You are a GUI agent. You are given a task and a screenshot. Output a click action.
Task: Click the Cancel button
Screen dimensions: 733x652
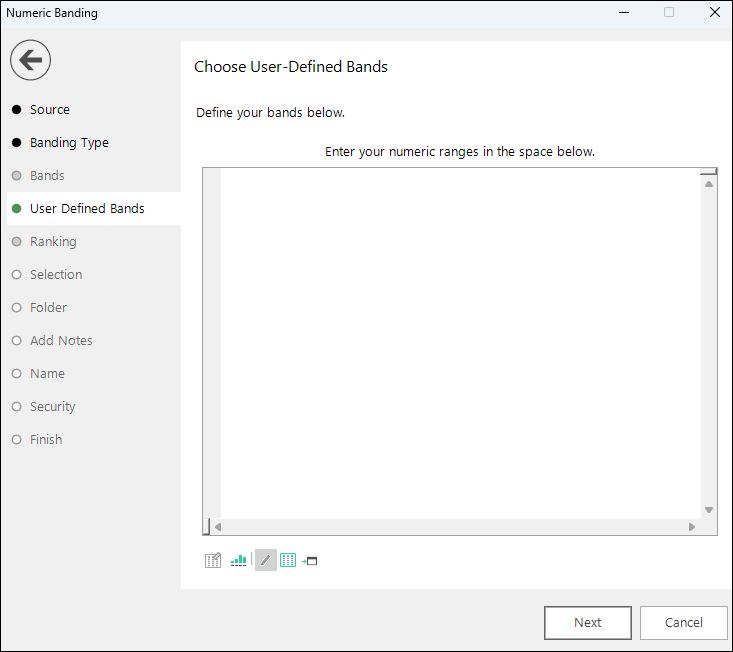coord(683,623)
